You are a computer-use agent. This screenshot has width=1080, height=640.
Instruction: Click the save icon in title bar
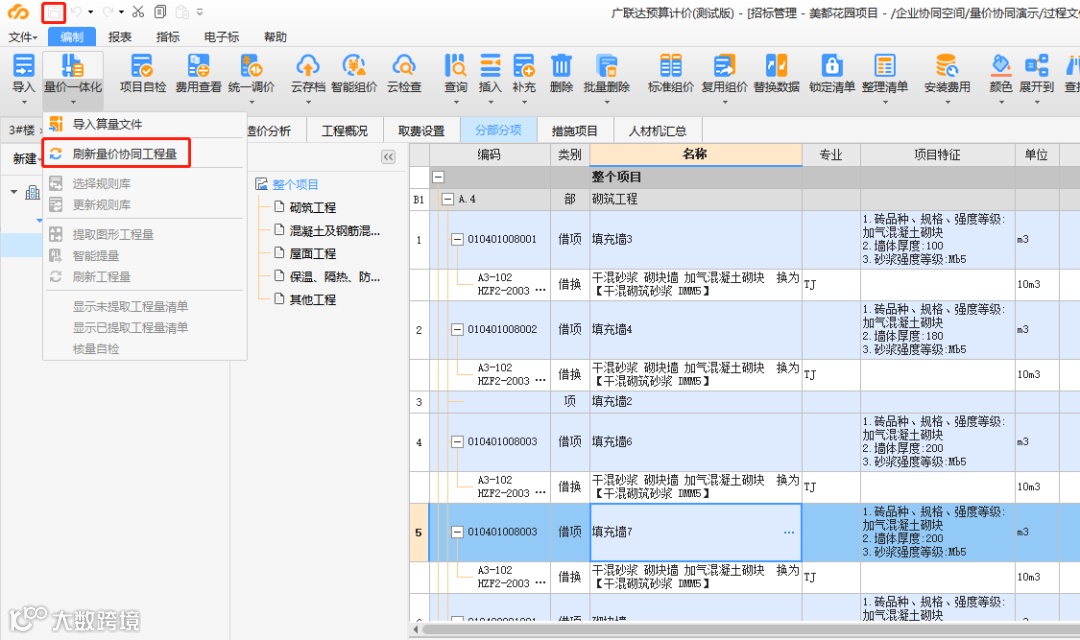54,12
